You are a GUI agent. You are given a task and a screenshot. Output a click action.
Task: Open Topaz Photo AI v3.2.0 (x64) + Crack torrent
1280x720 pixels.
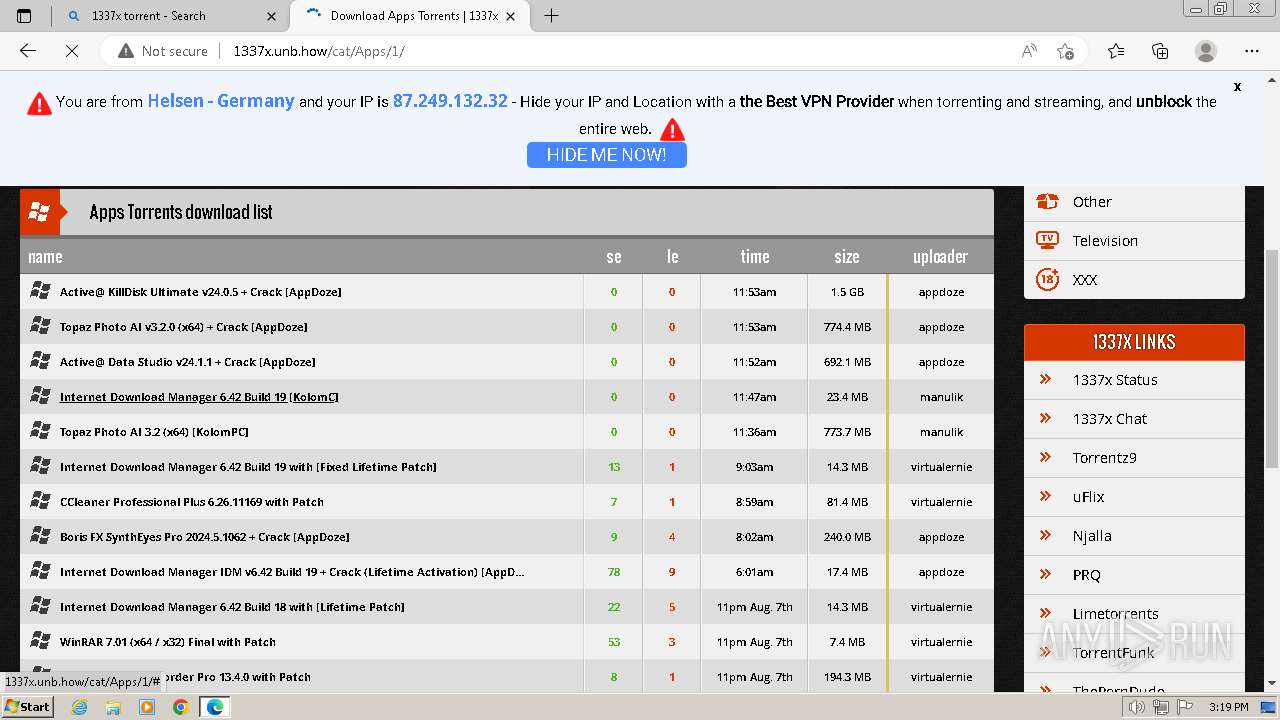[x=184, y=327]
